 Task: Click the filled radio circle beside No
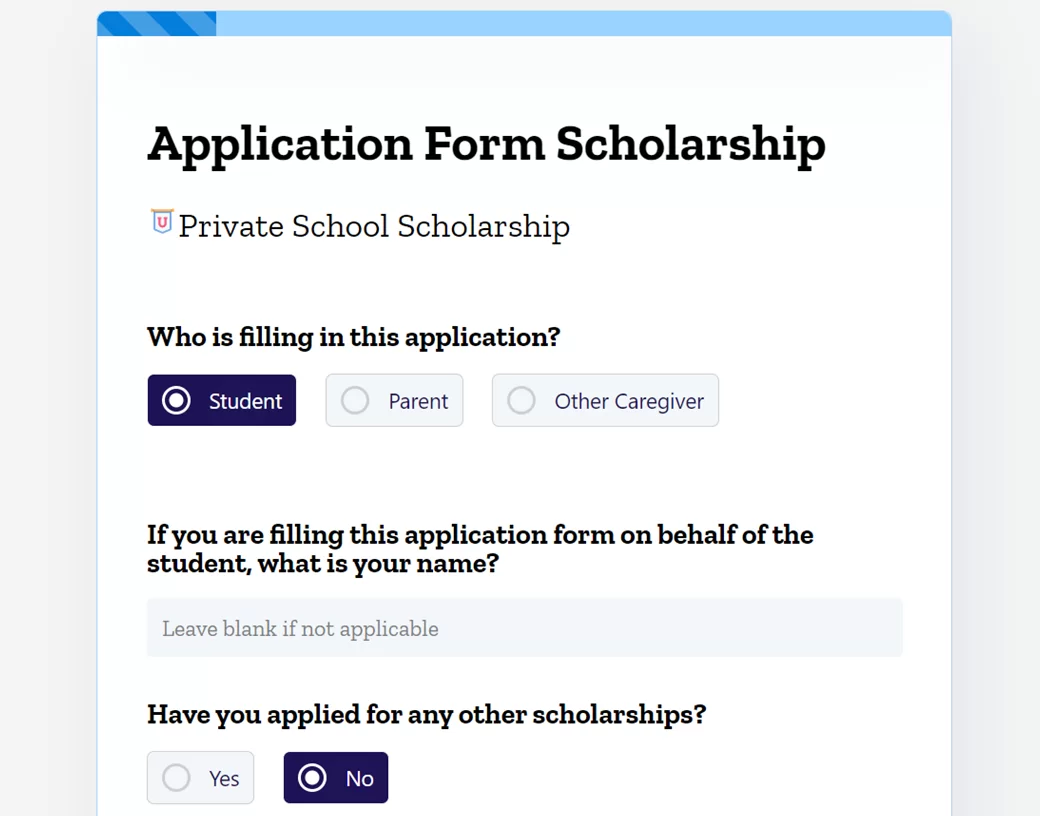click(x=312, y=778)
